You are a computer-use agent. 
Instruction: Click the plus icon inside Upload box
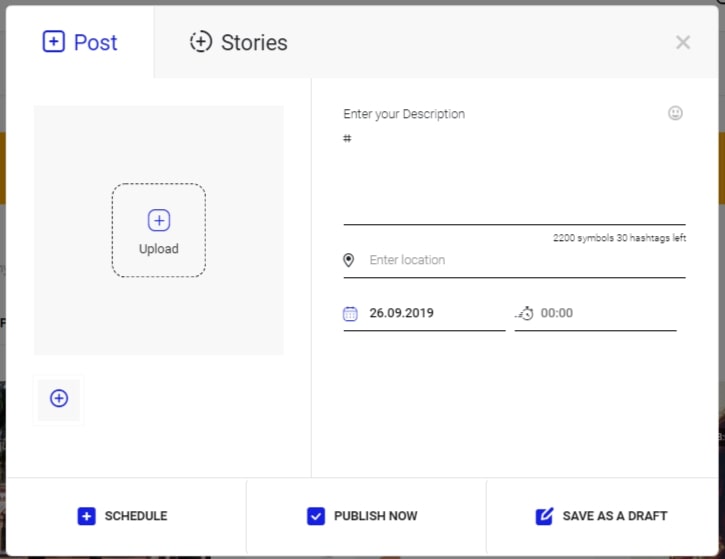pyautogui.click(x=159, y=220)
